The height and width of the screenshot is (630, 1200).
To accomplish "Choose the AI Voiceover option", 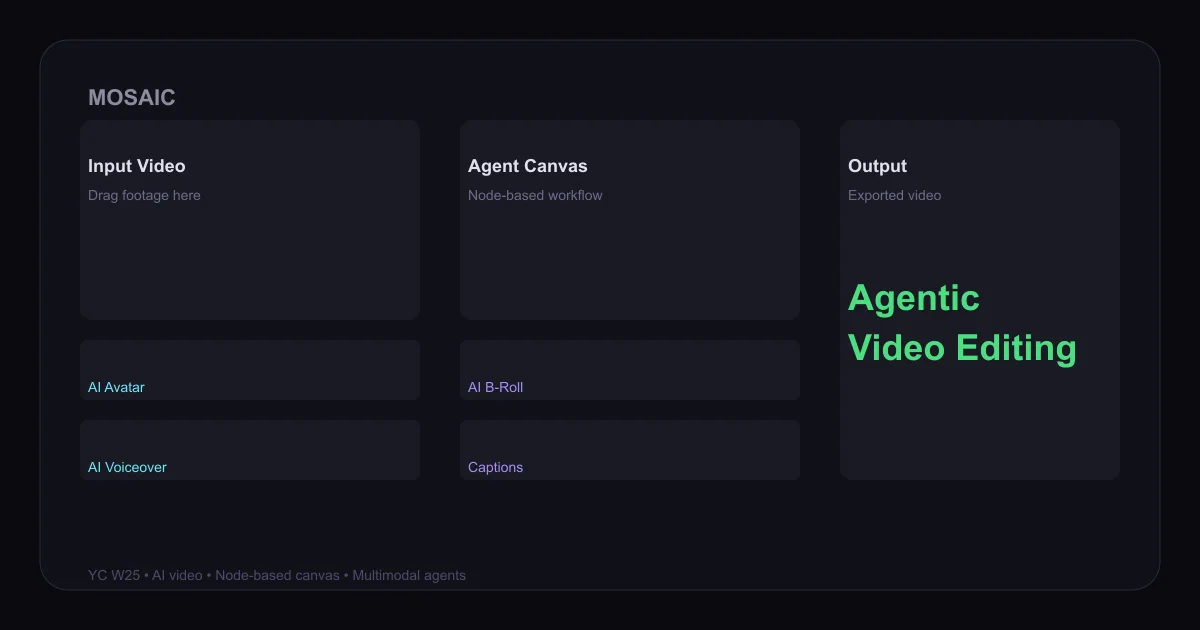I will 250,450.
